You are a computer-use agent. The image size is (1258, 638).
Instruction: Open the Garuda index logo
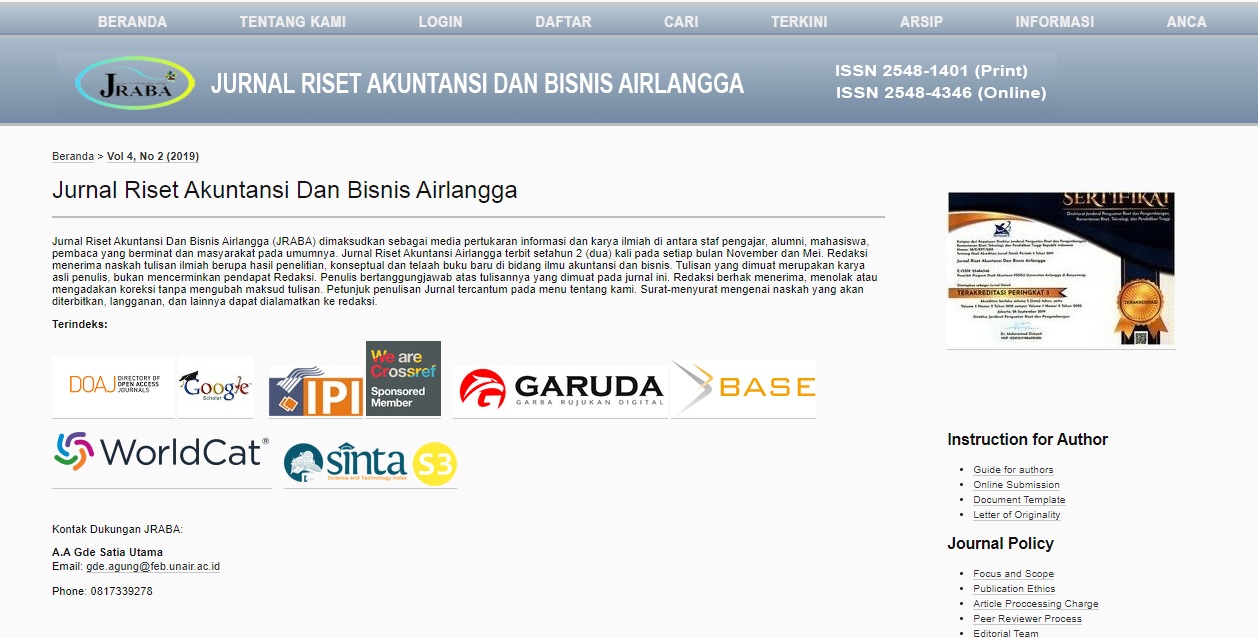(x=560, y=389)
